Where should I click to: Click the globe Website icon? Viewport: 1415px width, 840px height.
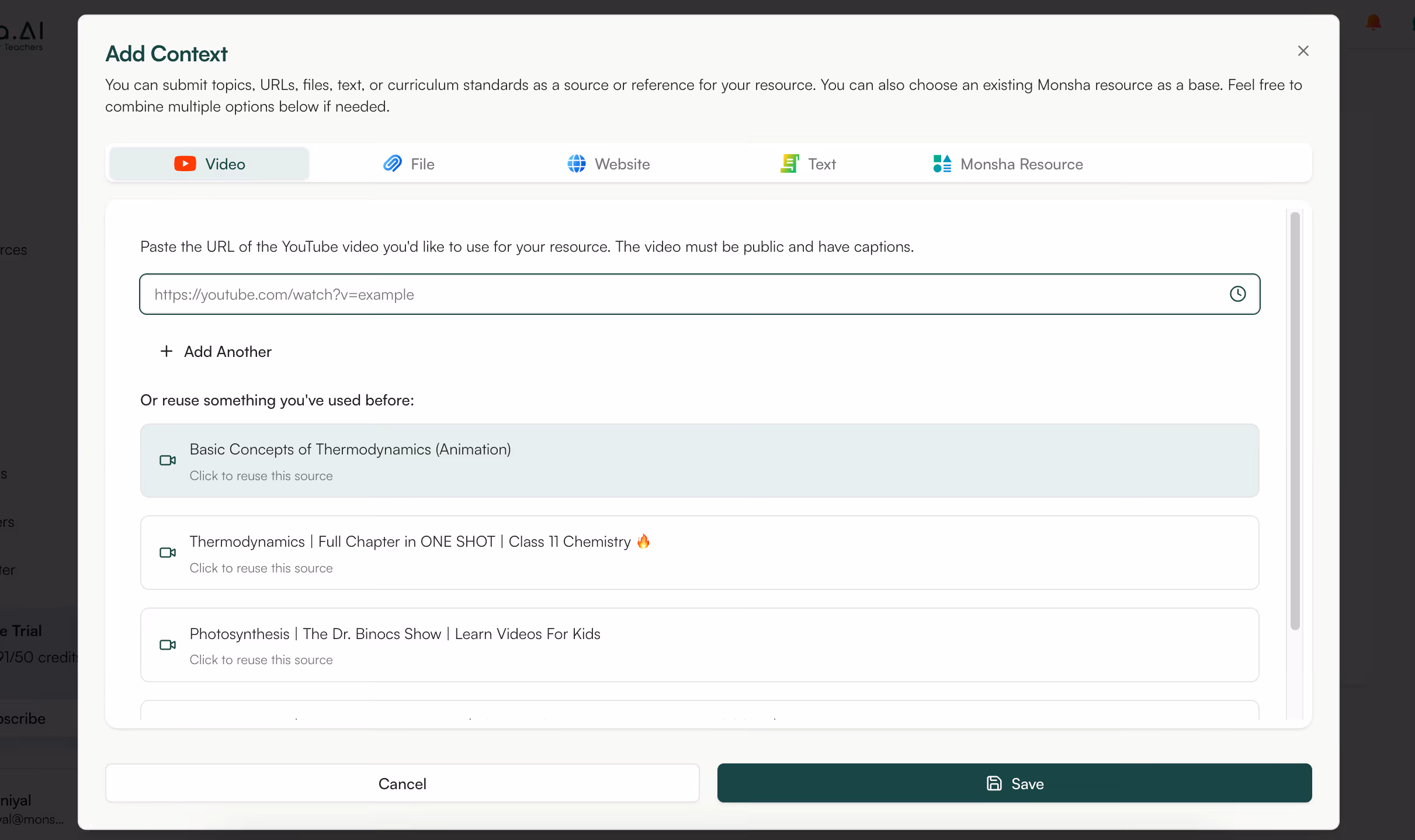[576, 164]
